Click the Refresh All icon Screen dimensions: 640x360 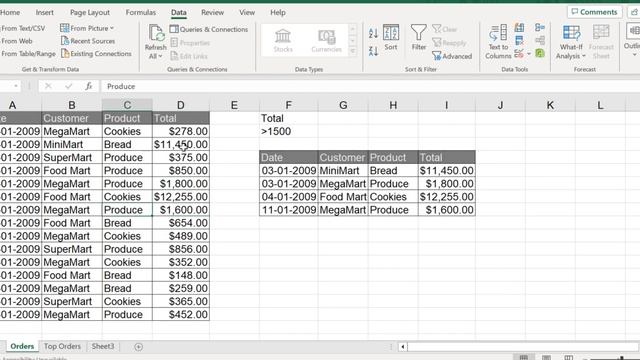coord(156,33)
